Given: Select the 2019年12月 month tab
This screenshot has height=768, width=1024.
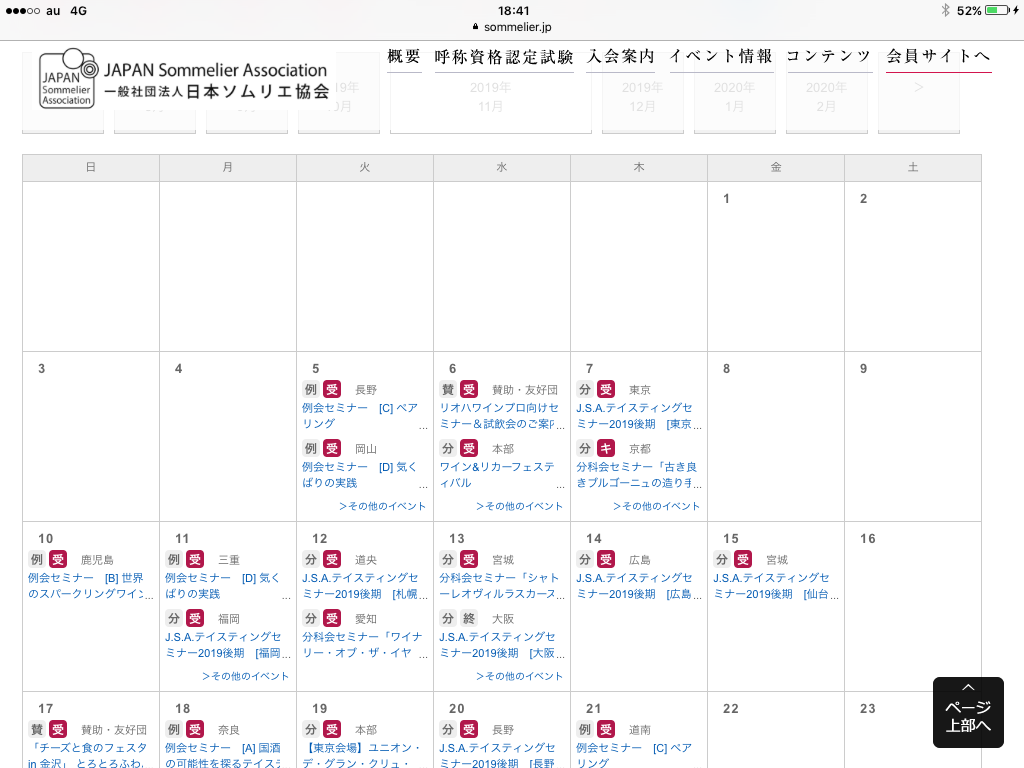Looking at the screenshot, I should pyautogui.click(x=643, y=98).
